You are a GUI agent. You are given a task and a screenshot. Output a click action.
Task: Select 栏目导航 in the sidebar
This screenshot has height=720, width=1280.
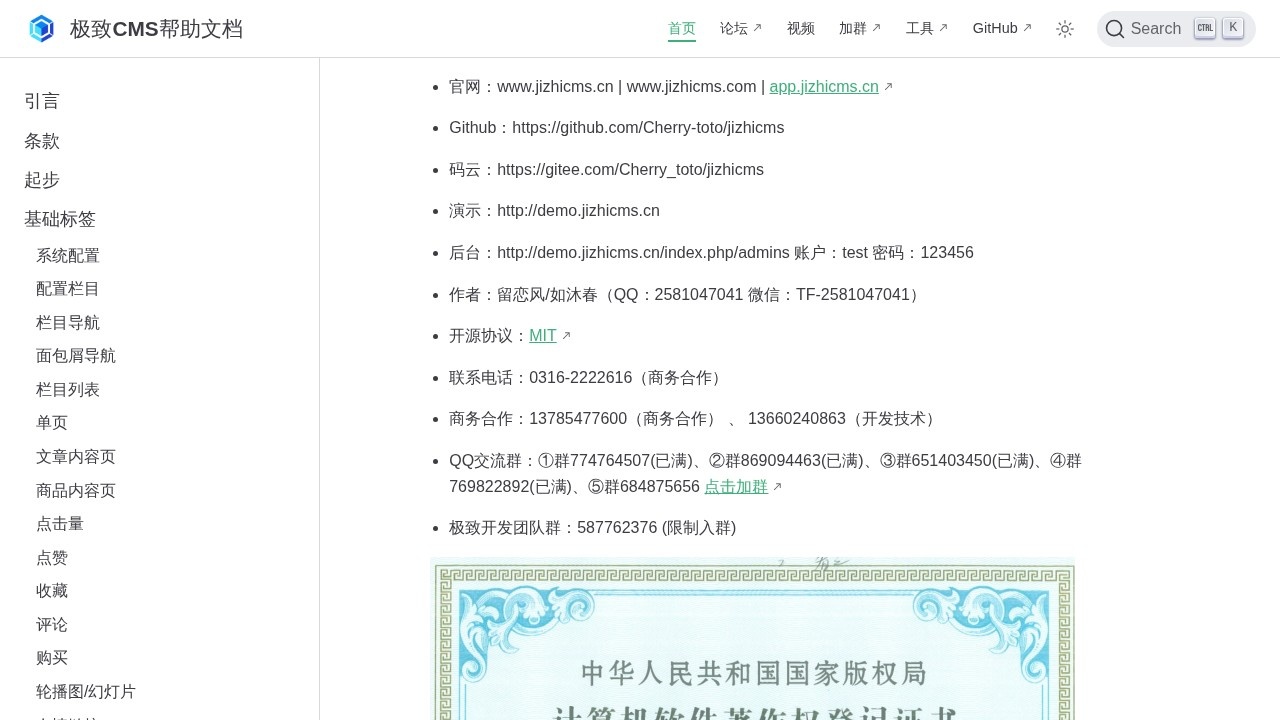click(x=68, y=323)
